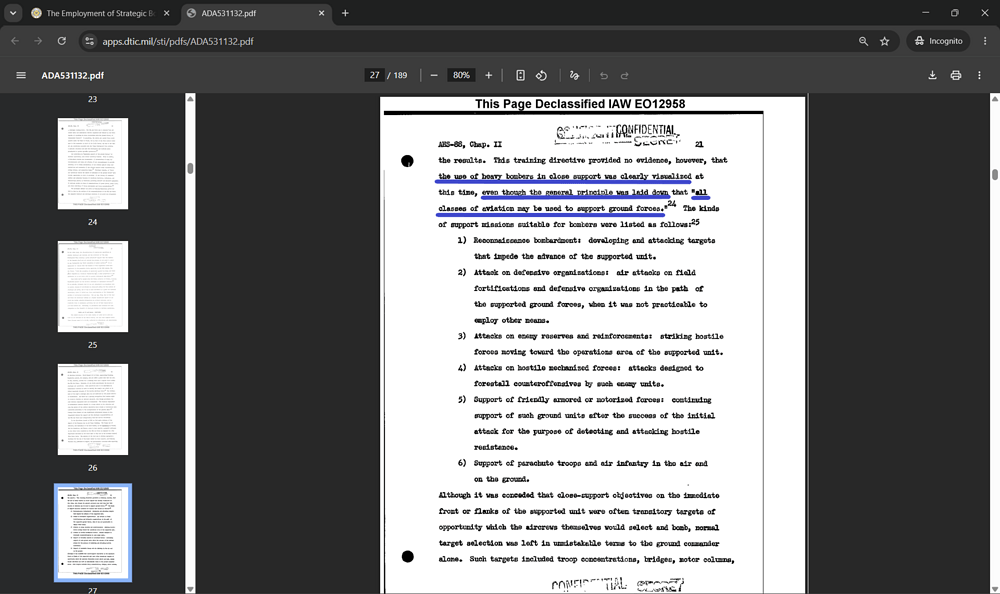This screenshot has height=594, width=1000.
Task: Zoom in the PDF document
Action: point(489,75)
